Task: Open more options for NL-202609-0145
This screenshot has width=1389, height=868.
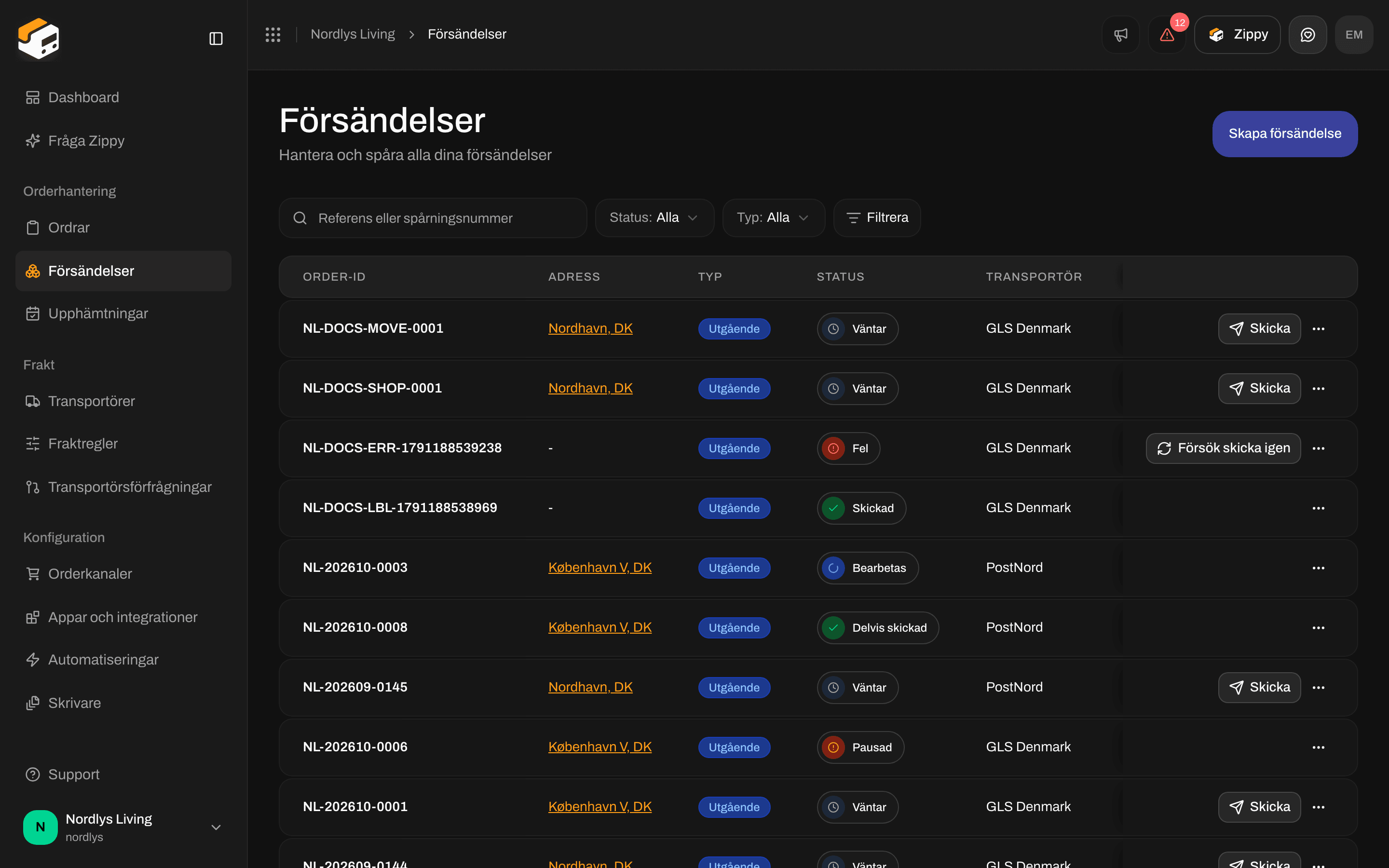Action: pyautogui.click(x=1319, y=687)
